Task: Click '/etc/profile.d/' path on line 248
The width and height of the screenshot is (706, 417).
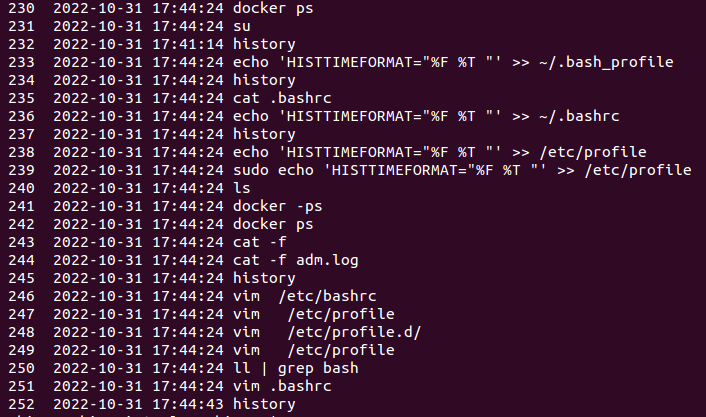Action: (x=354, y=332)
